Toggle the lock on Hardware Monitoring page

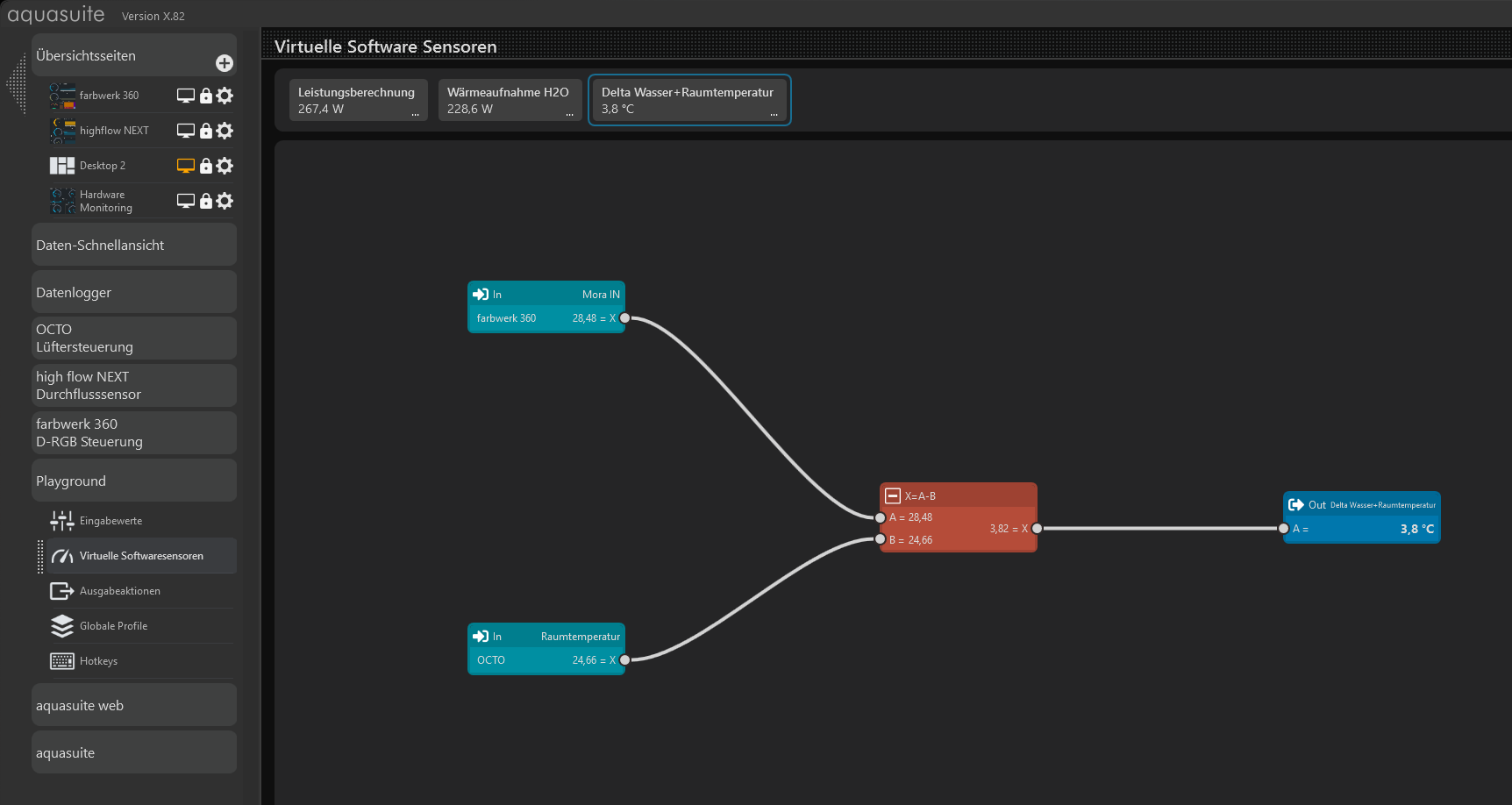206,201
